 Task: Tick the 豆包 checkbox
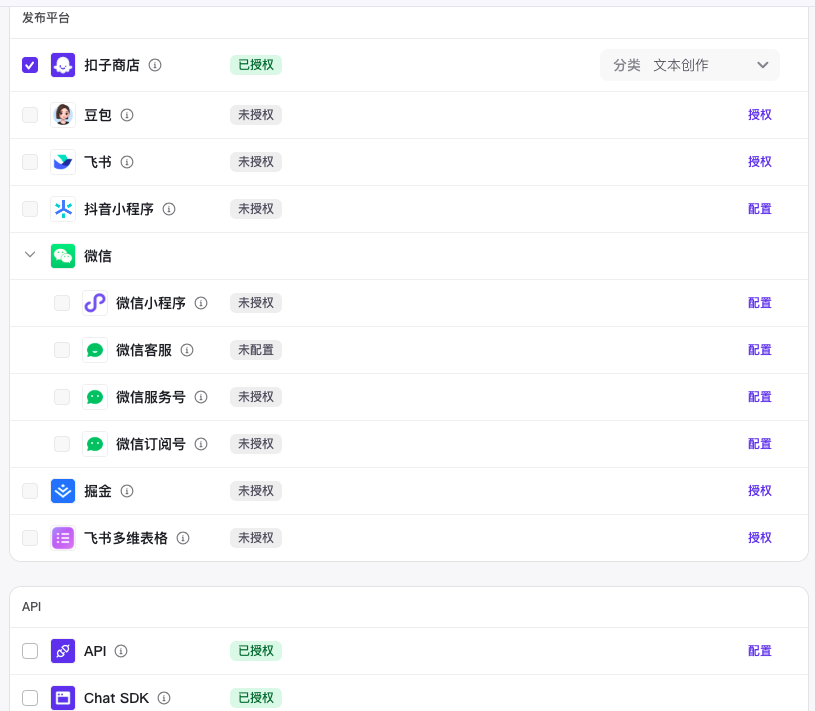pyautogui.click(x=30, y=115)
